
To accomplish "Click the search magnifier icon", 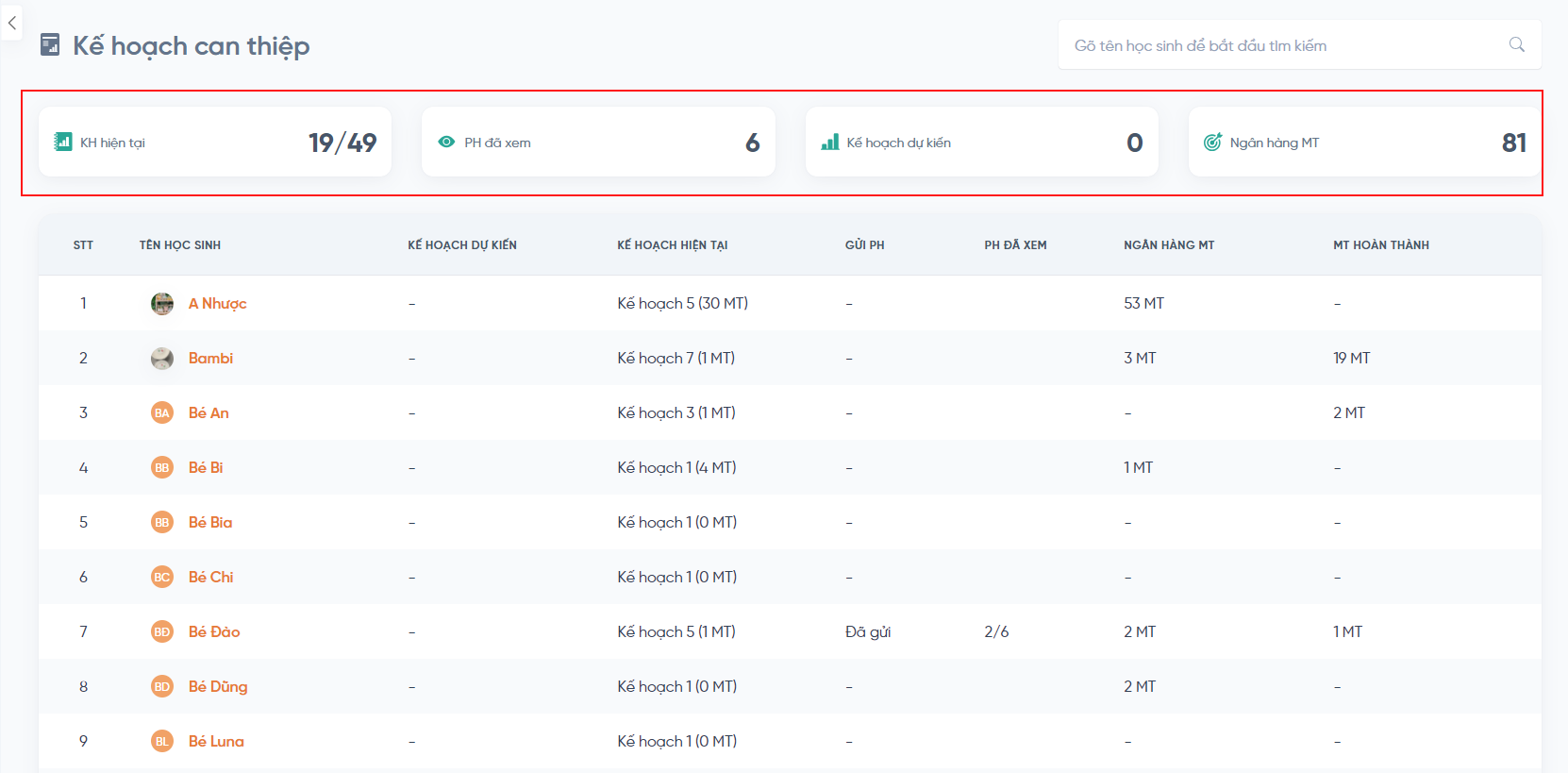I will (x=1516, y=44).
